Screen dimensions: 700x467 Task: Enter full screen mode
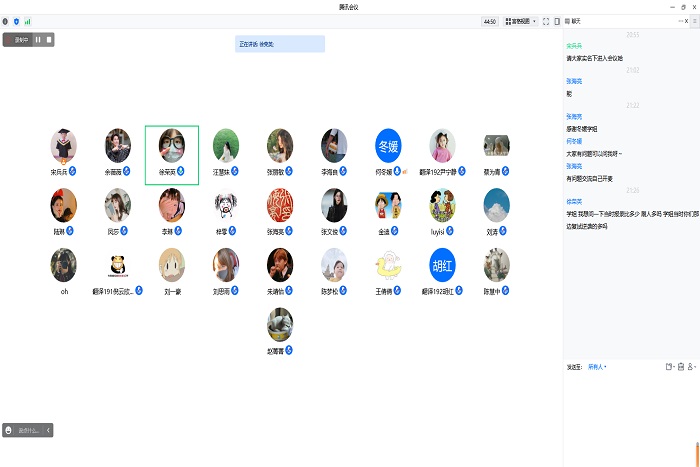point(546,20)
